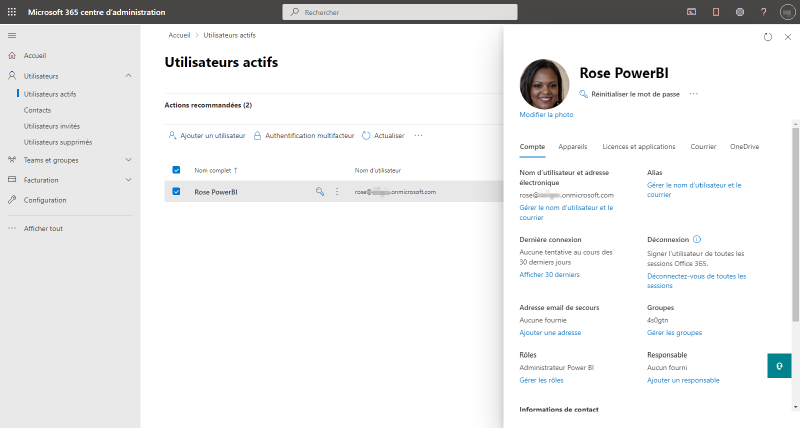
Task: Open the help question mark icon
Action: click(x=763, y=12)
